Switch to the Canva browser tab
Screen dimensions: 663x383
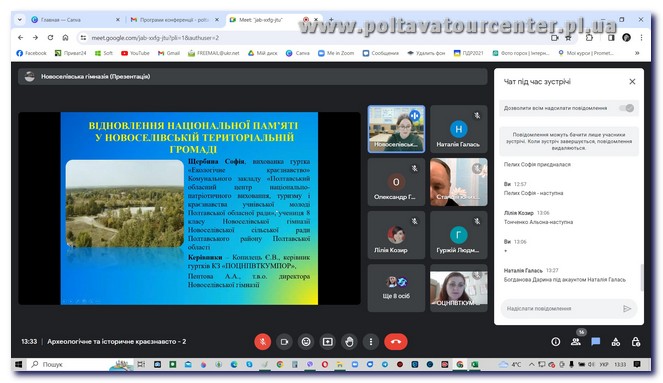point(75,19)
